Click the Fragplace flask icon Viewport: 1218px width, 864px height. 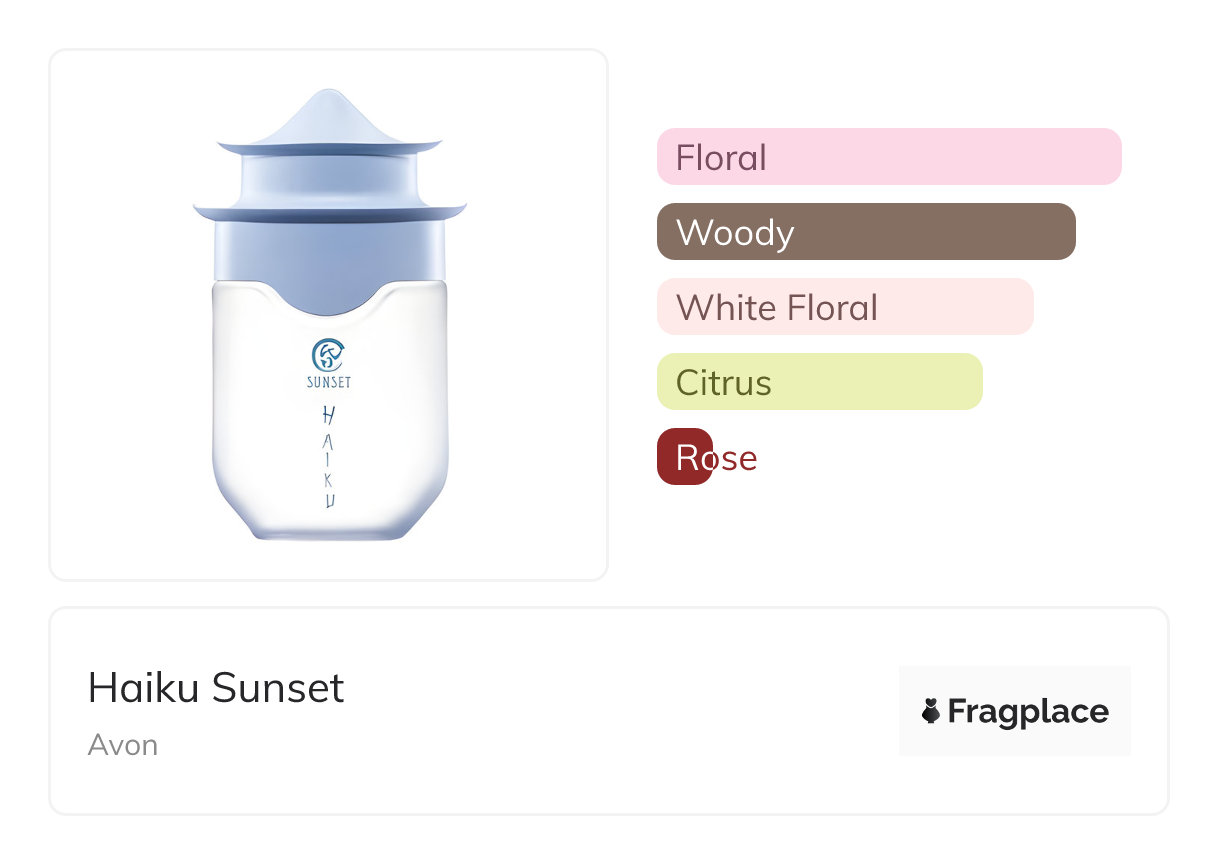(x=930, y=711)
